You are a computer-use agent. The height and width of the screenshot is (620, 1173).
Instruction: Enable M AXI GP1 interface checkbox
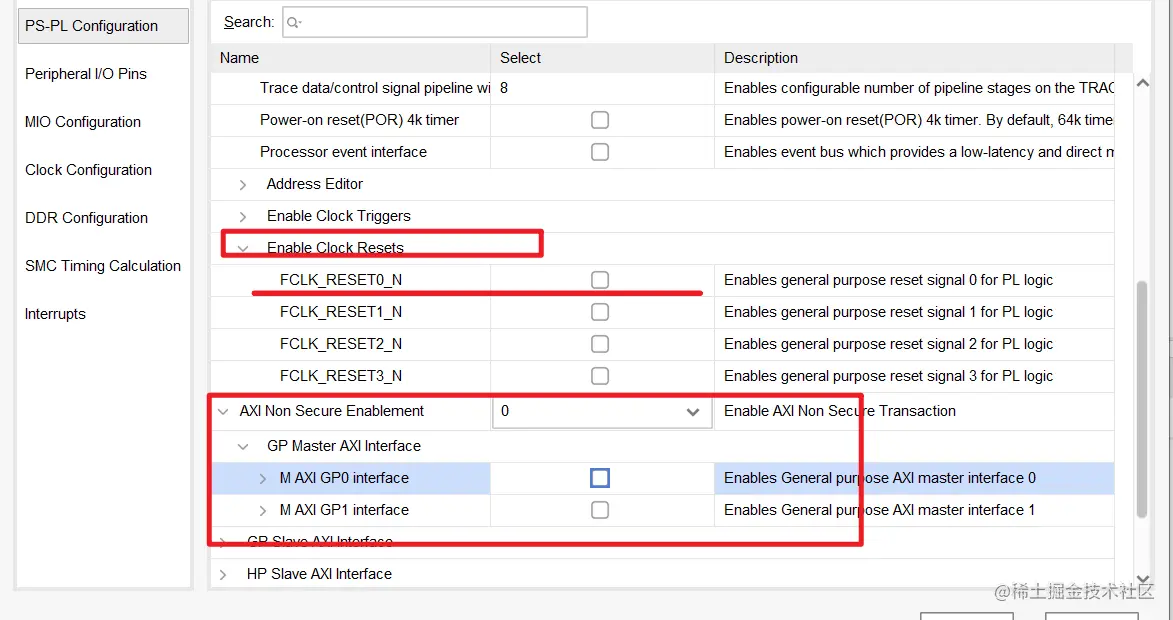point(600,510)
